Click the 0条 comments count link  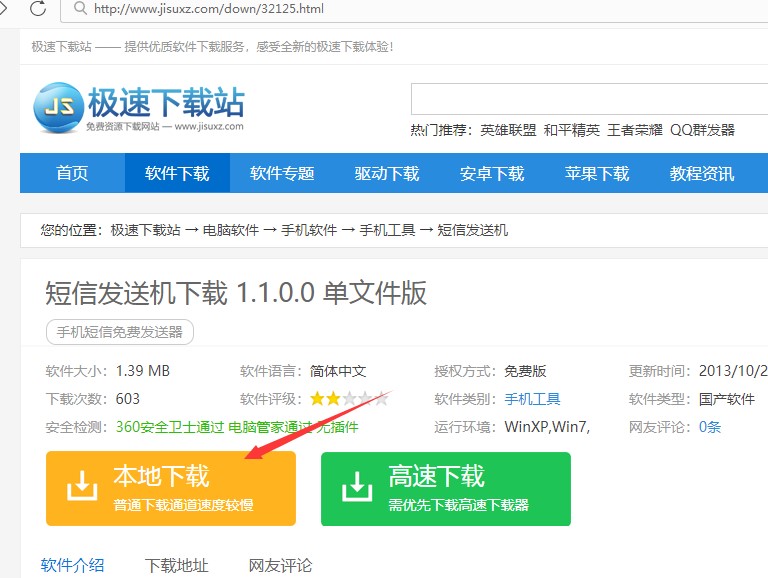coord(710,427)
